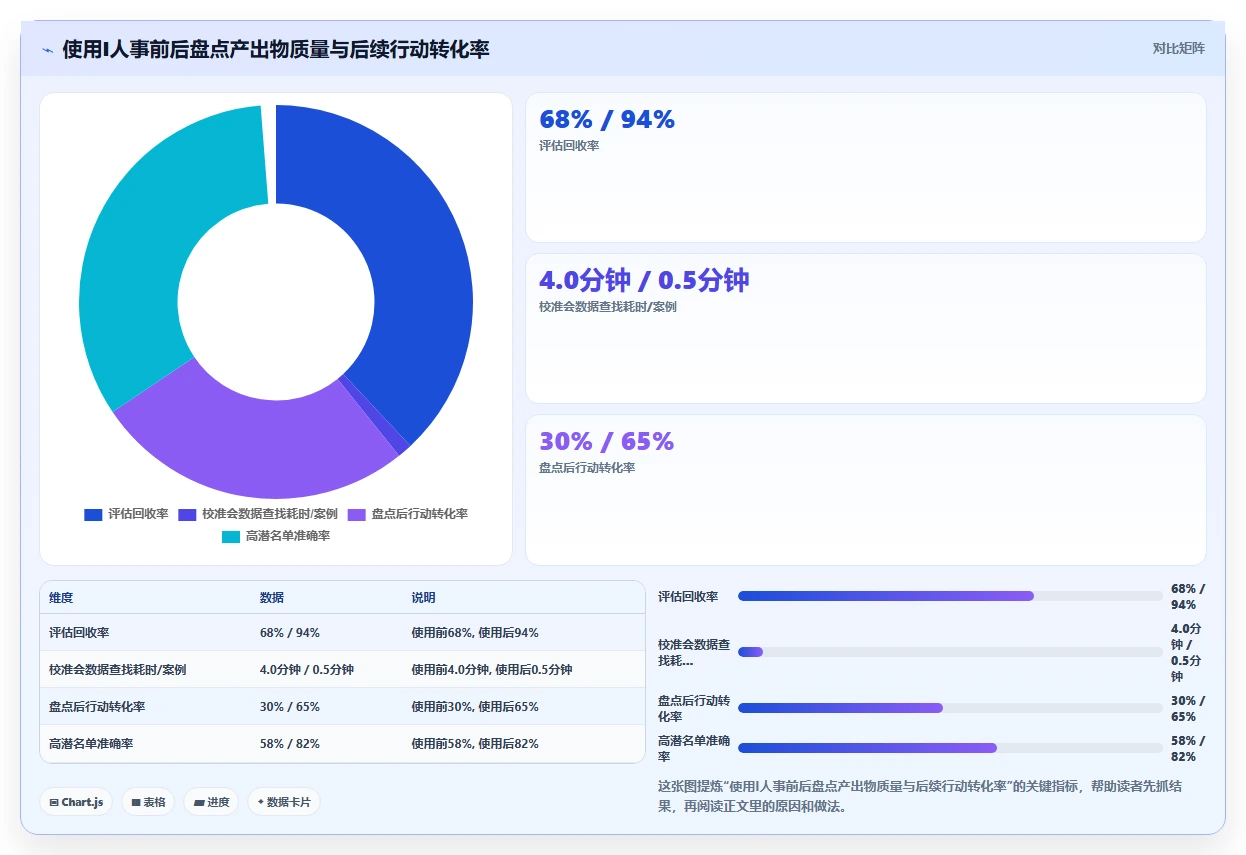This screenshot has height=855, width=1246.
Task: Click the 对比矩阵 label in the header
Action: [x=1179, y=48]
